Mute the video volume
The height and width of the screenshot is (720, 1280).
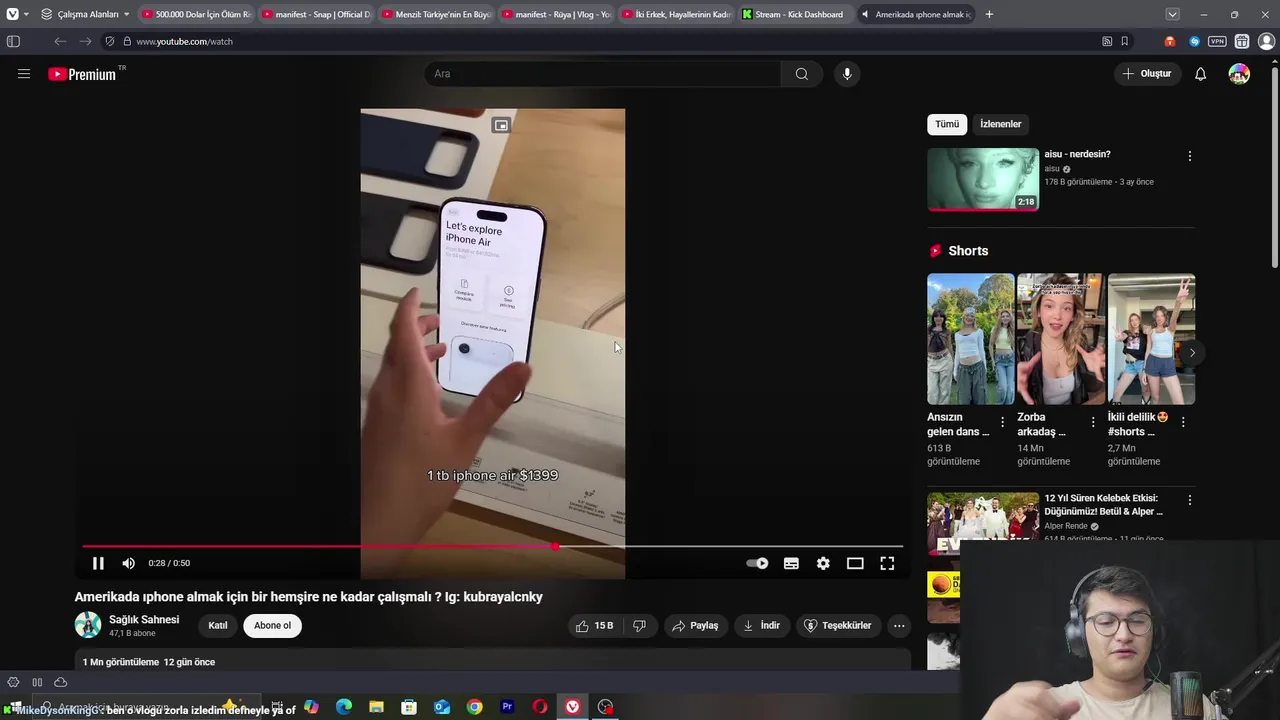128,563
